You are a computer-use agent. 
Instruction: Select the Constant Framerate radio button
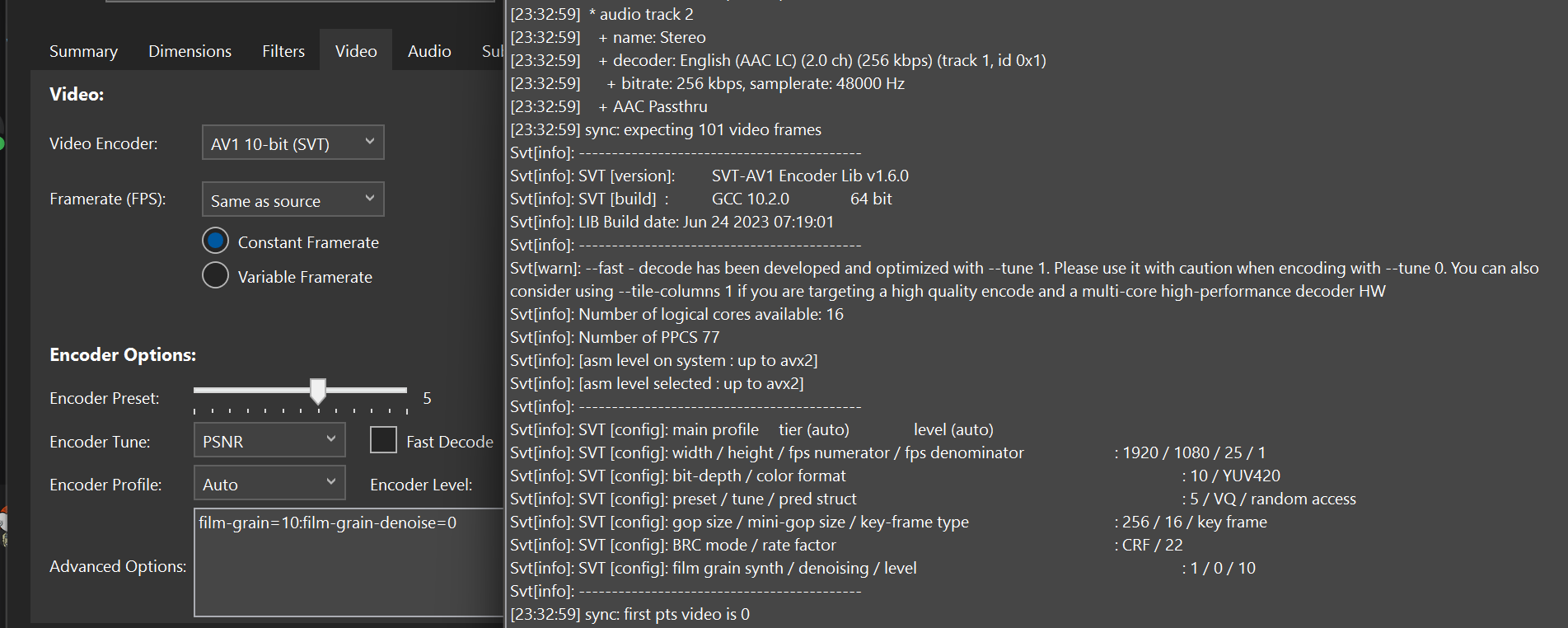(215, 241)
